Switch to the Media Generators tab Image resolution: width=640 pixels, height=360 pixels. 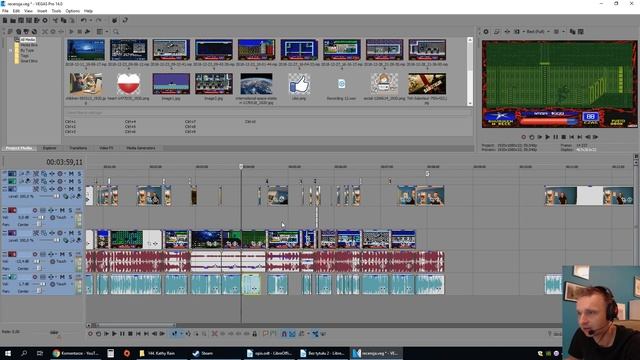click(140, 148)
